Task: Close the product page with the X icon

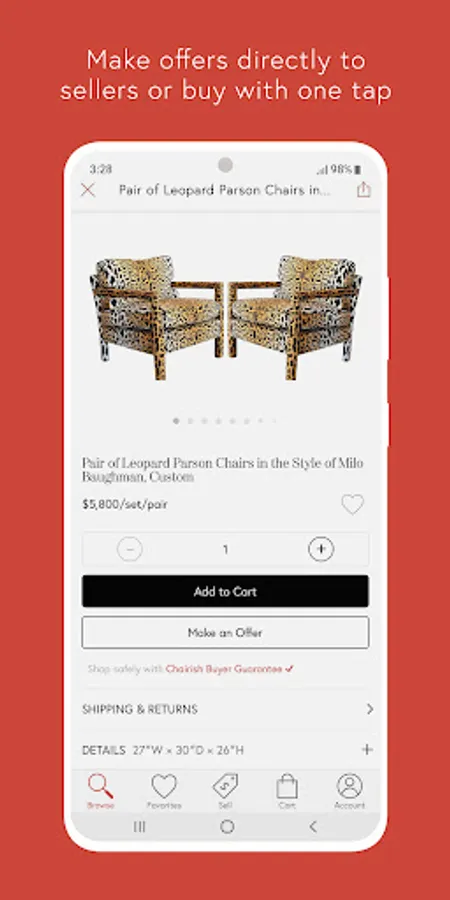Action: coord(88,190)
